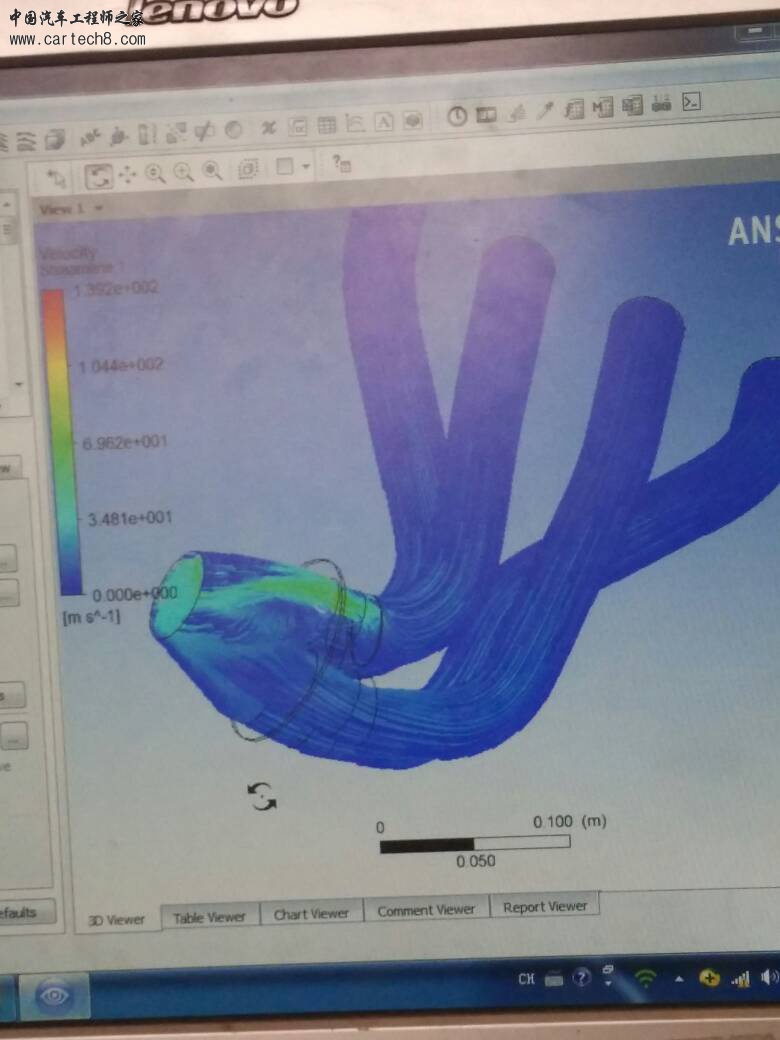Click the legend unit label [m s^-1]

[x=92, y=618]
